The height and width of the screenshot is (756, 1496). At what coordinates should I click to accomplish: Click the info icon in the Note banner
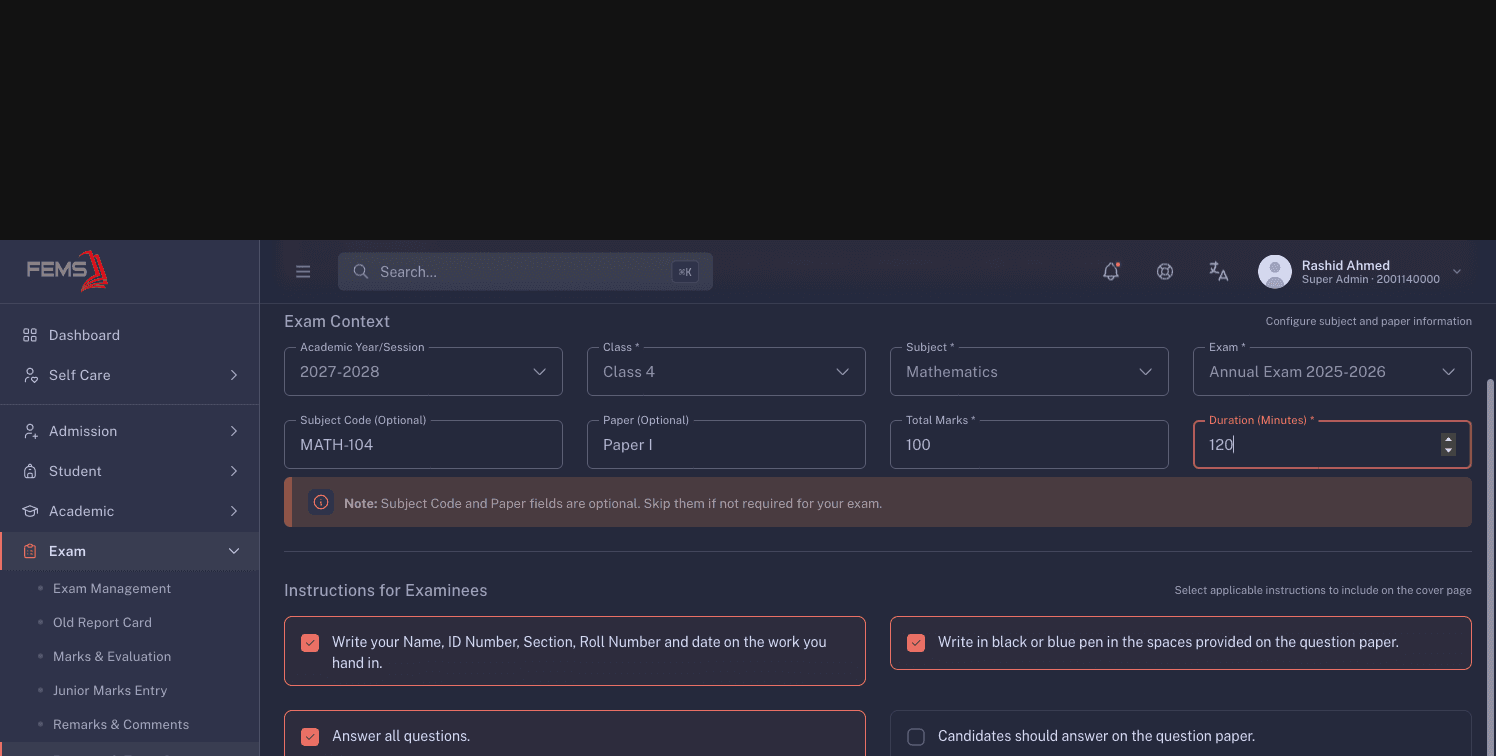click(x=321, y=502)
